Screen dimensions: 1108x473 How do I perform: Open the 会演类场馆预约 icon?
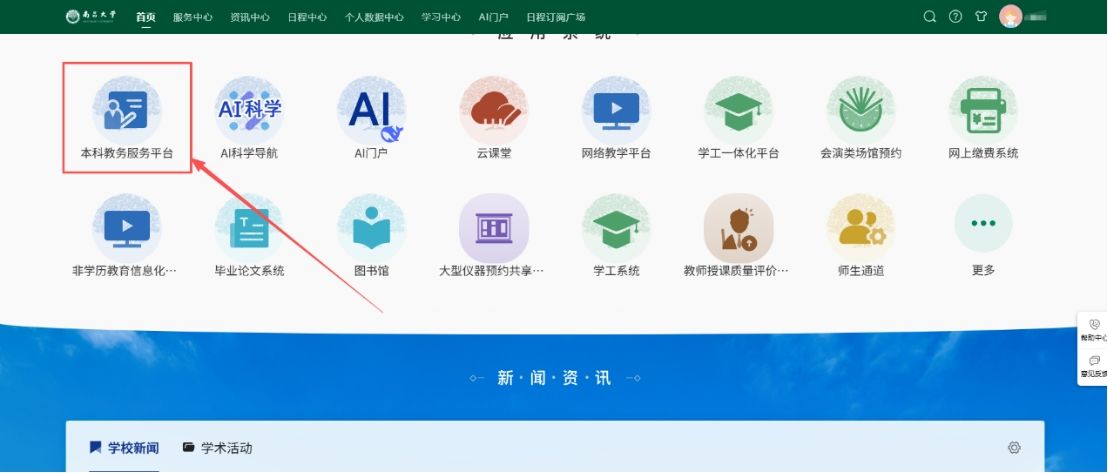(x=860, y=110)
